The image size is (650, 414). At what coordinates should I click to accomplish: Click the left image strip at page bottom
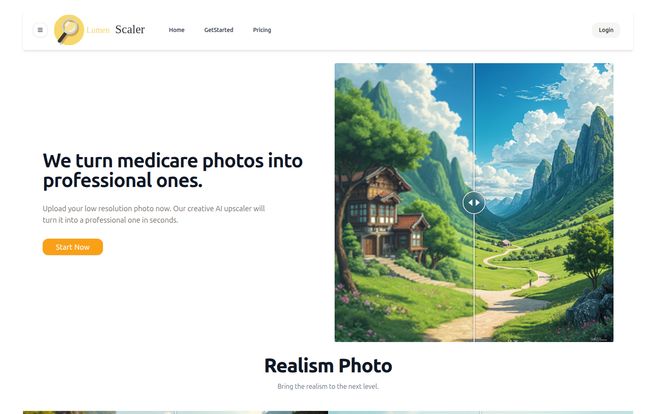coord(175,412)
